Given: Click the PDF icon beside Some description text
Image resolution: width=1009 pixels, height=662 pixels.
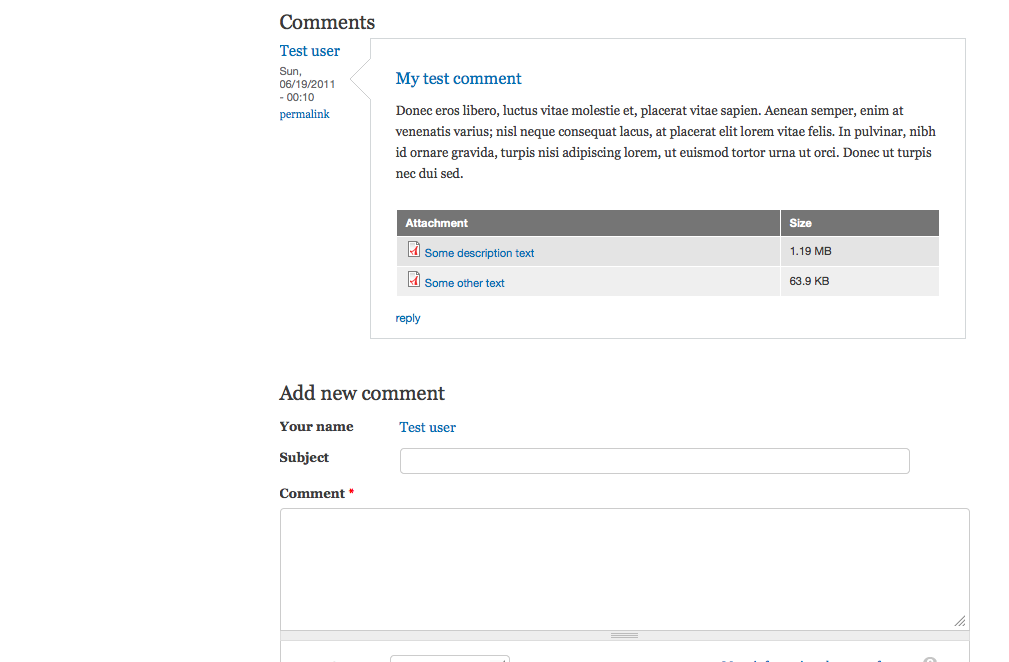Looking at the screenshot, I should click(x=413, y=250).
